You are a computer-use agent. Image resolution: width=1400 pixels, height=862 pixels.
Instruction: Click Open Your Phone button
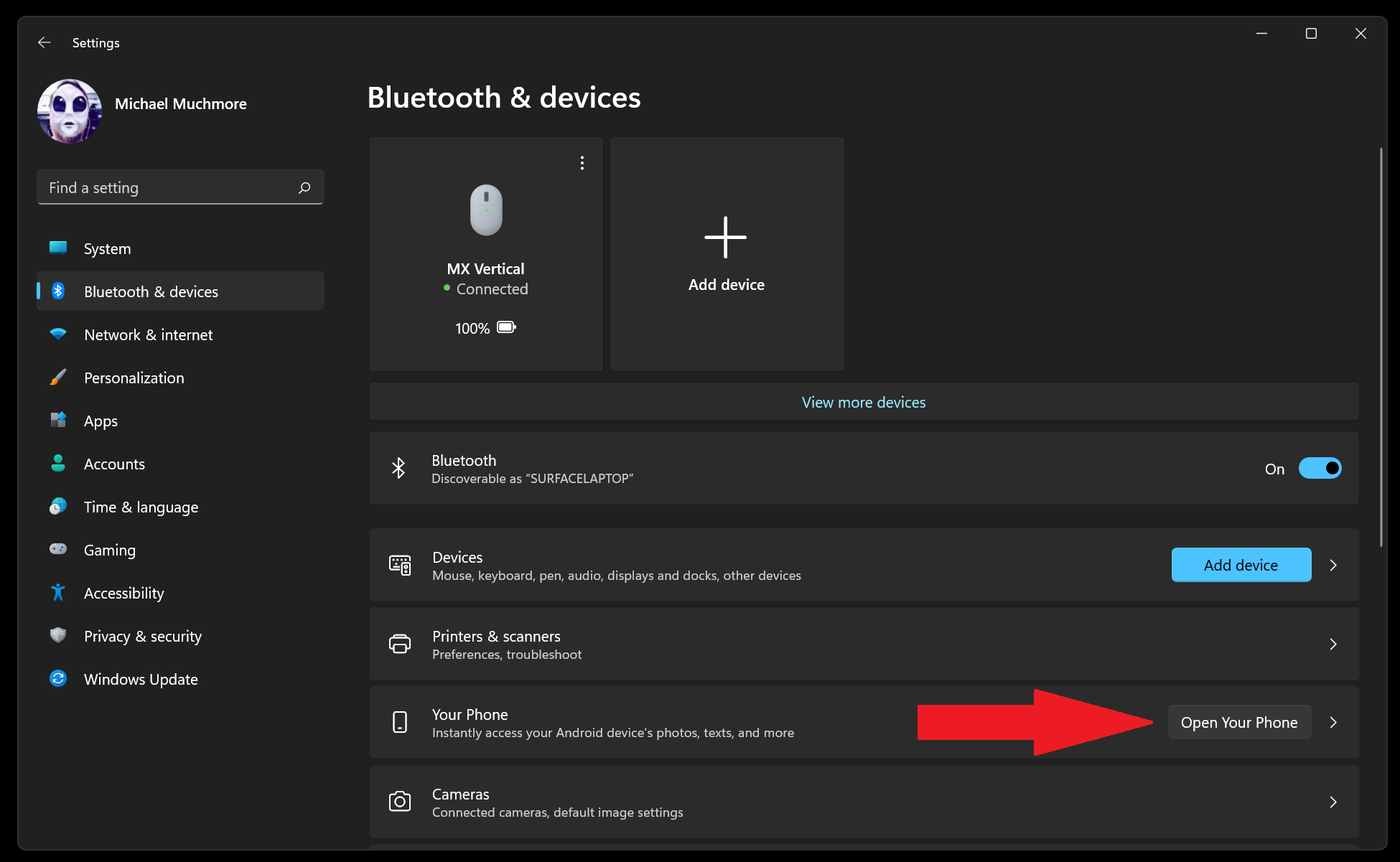(1238, 722)
